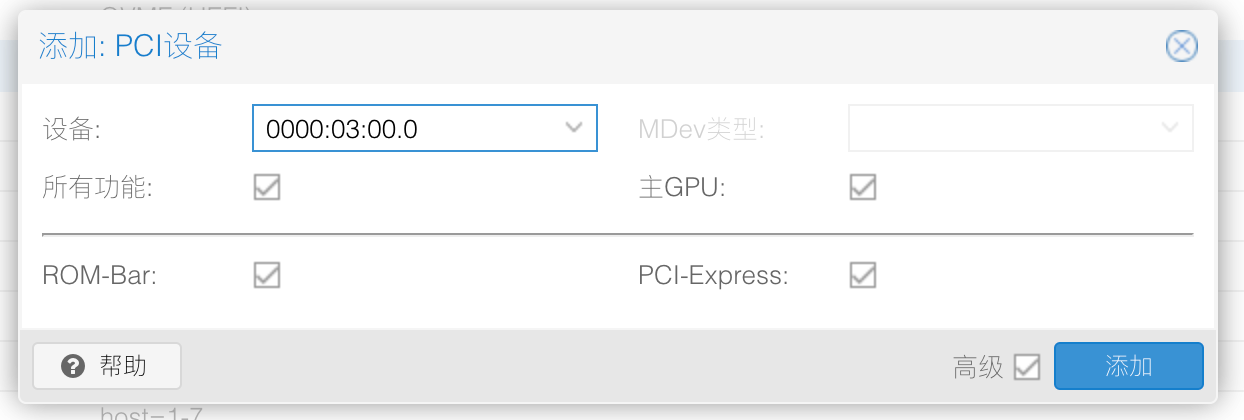Toggle the 主GPU checkbox
This screenshot has height=420, width=1244.
coord(863,187)
